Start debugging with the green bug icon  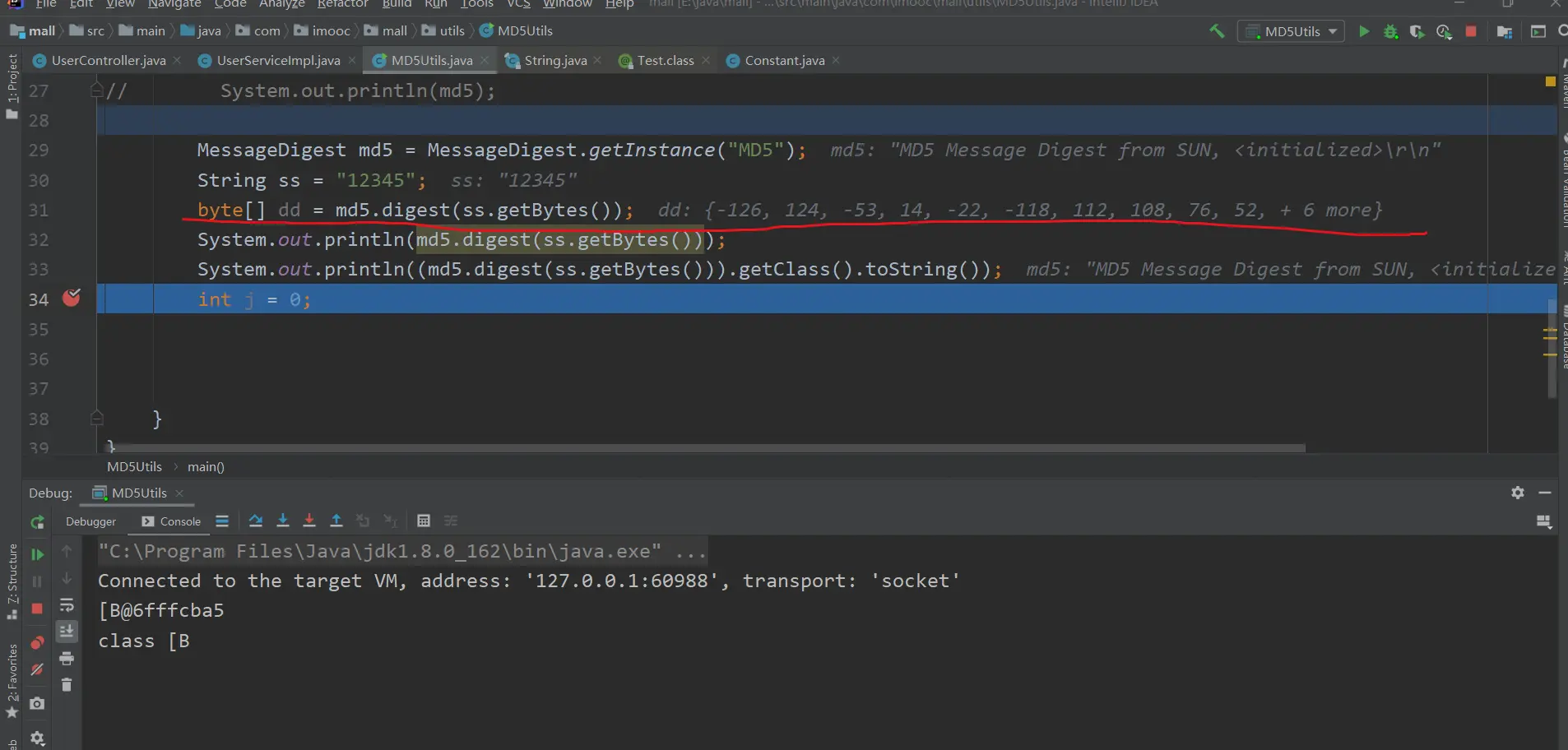[x=1390, y=31]
